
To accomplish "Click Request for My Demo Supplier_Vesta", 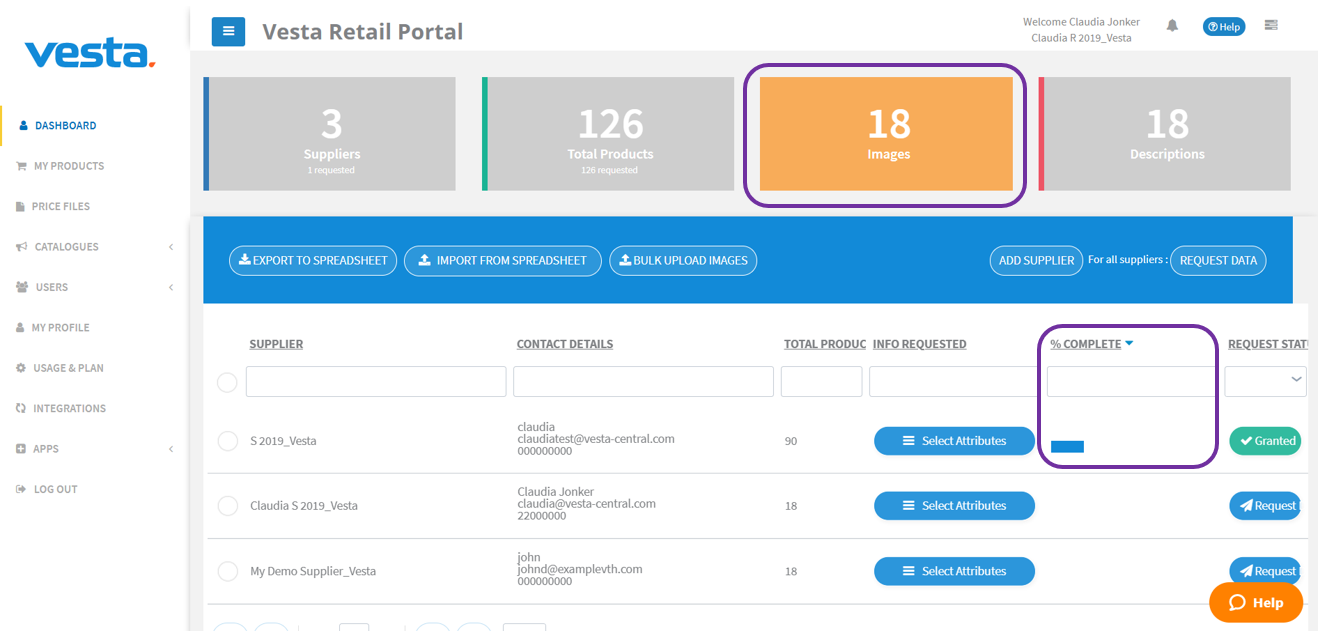I will click(x=1265, y=571).
